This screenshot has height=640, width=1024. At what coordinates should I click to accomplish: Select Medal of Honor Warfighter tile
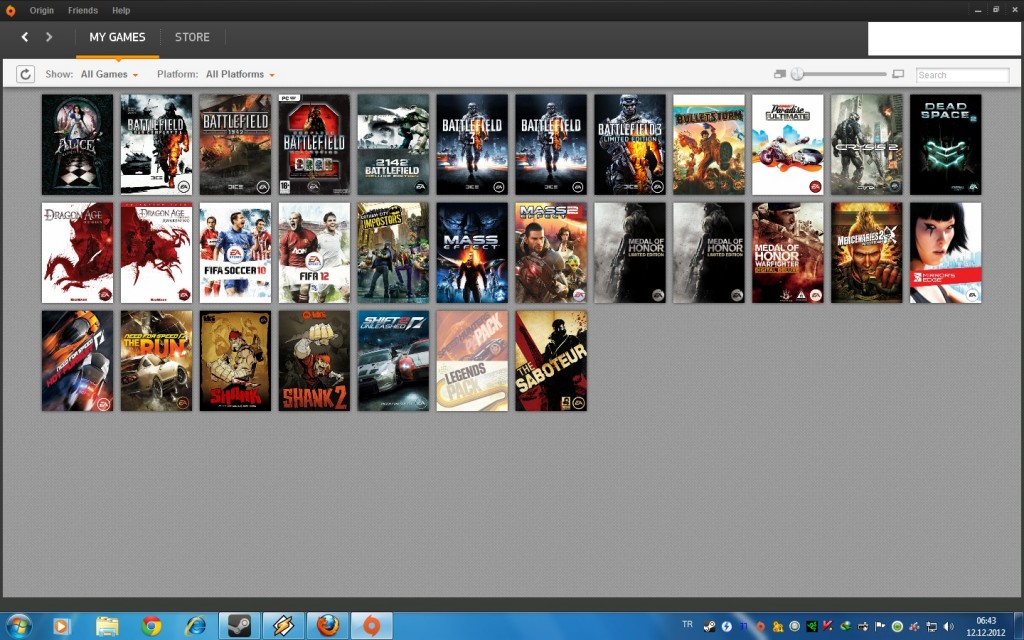(788, 253)
